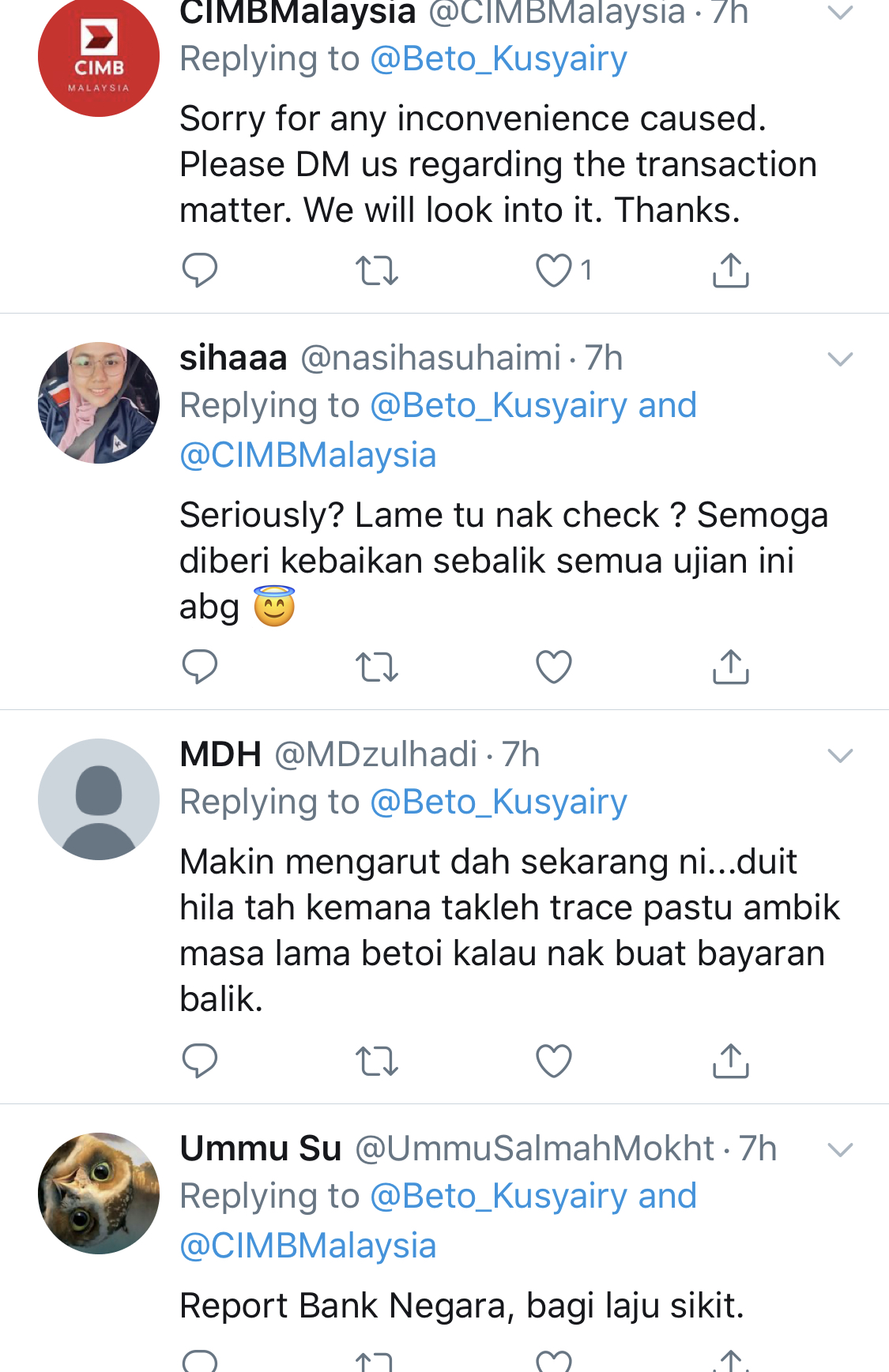The image size is (889, 1372).
Task: Open @Beto_Kusyairy mention in CIMBMalaysia's reply
Action: [499, 59]
